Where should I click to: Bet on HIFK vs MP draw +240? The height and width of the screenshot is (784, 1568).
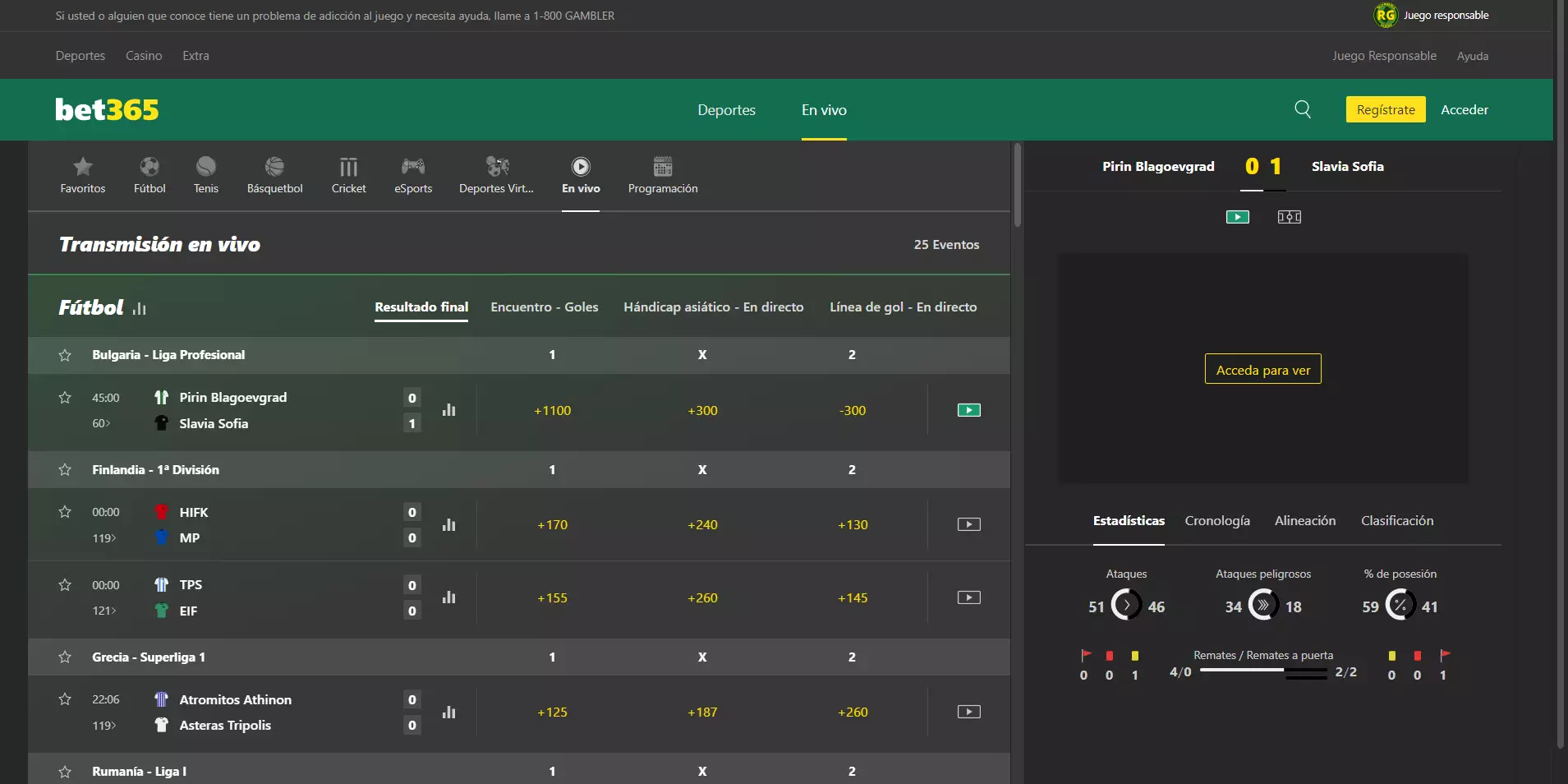pos(702,525)
